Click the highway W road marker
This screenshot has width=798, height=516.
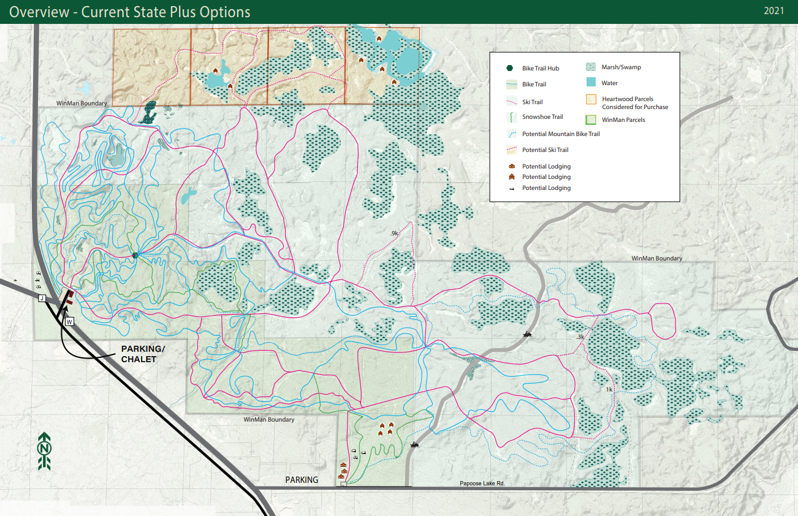point(69,322)
